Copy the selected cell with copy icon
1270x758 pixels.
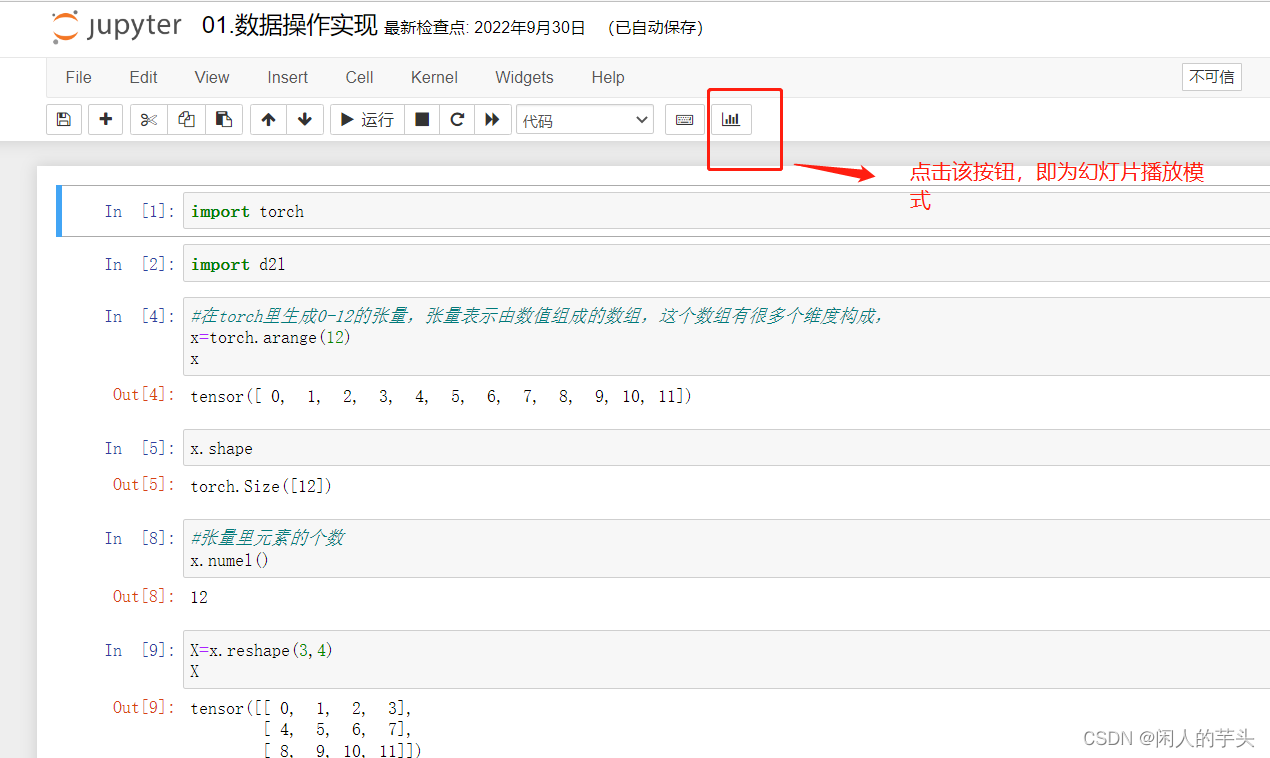click(186, 118)
